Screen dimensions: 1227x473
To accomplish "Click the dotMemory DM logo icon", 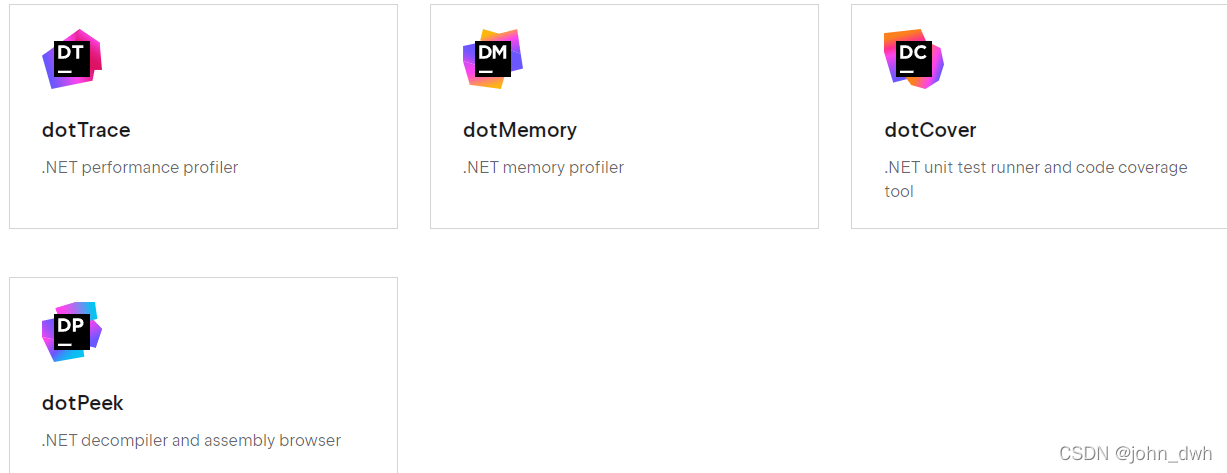I will coord(493,59).
